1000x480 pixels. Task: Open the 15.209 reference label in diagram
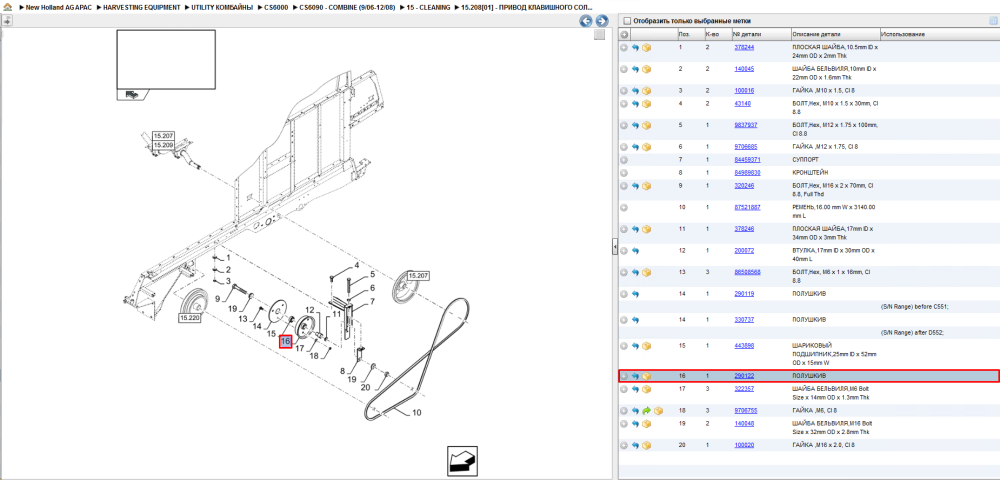coord(163,145)
